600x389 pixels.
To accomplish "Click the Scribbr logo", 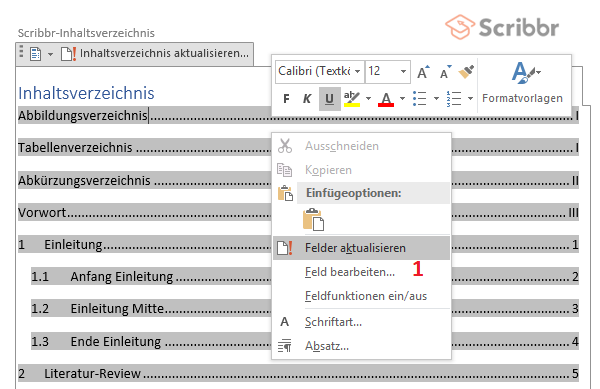I will point(502,27).
